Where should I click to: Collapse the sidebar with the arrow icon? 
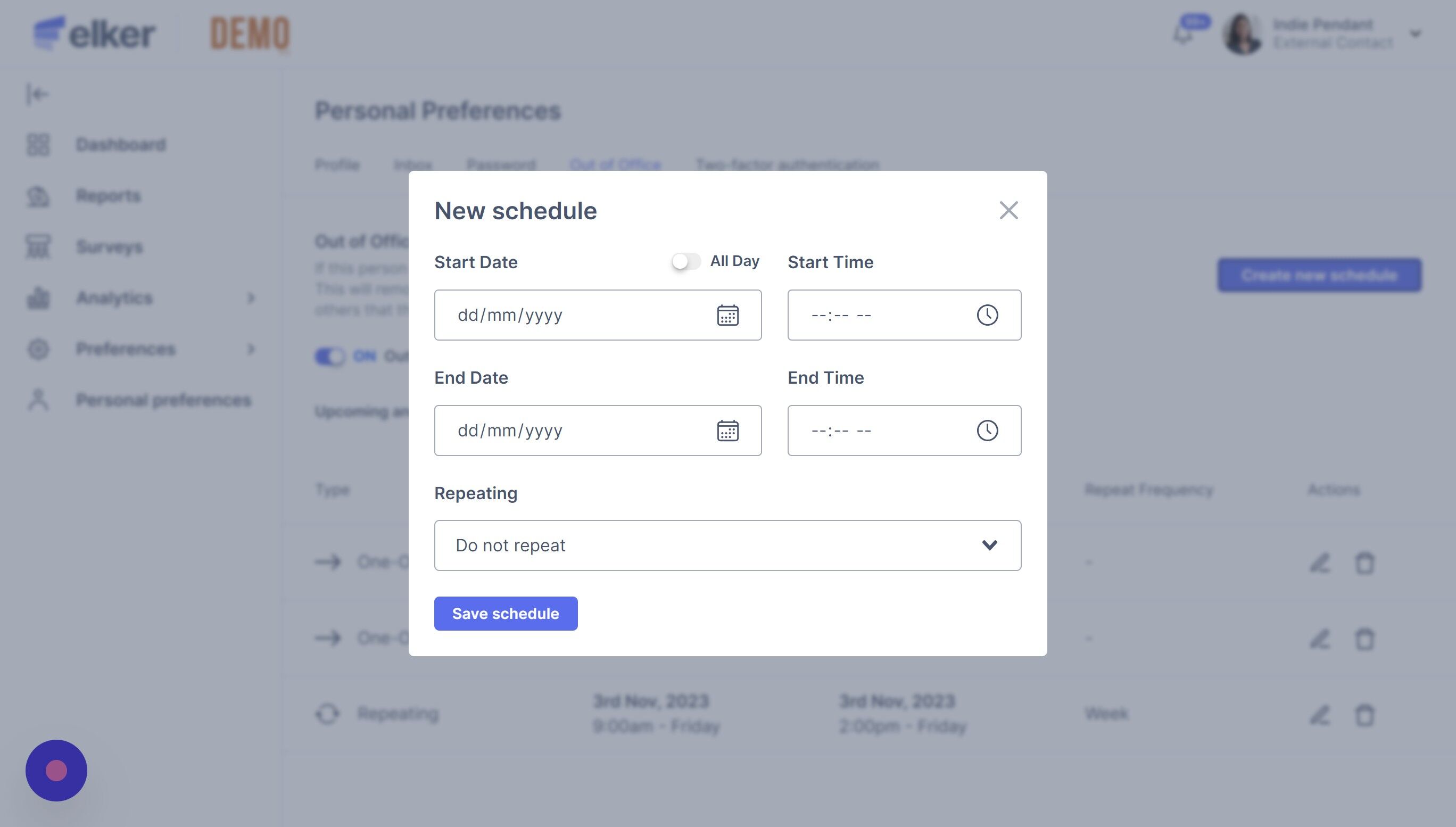37,94
